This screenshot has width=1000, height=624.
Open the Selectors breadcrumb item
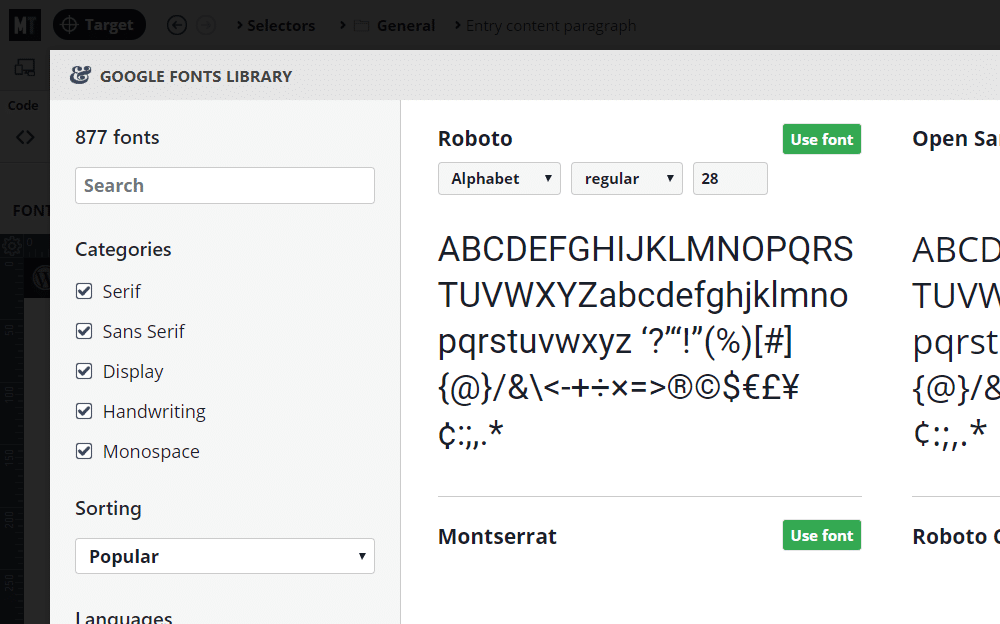[x=281, y=26]
